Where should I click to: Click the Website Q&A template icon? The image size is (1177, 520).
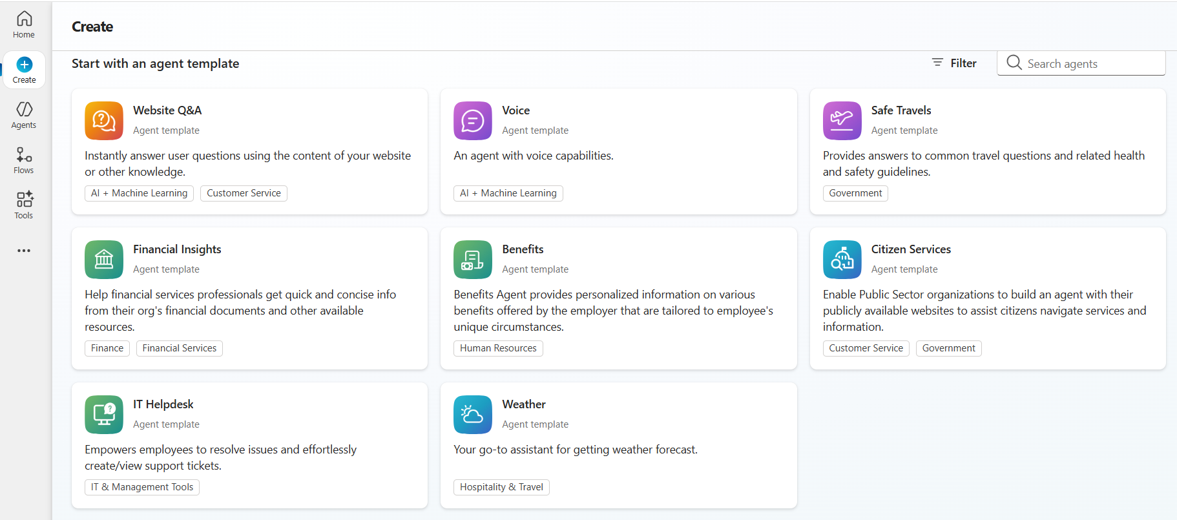coord(104,120)
